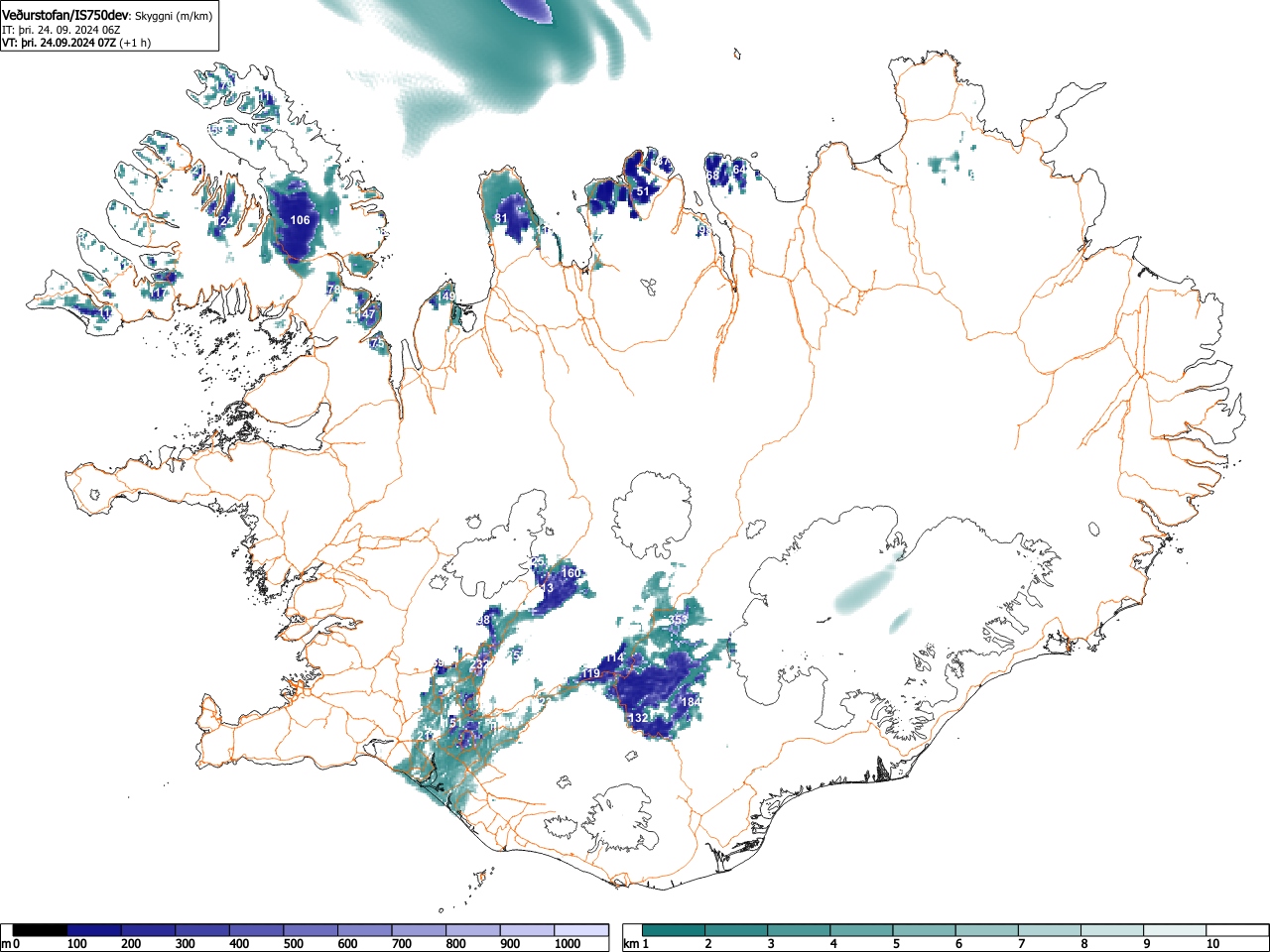Click the 500 tick label on meter legend
The height and width of the screenshot is (952, 1270).
(293, 944)
